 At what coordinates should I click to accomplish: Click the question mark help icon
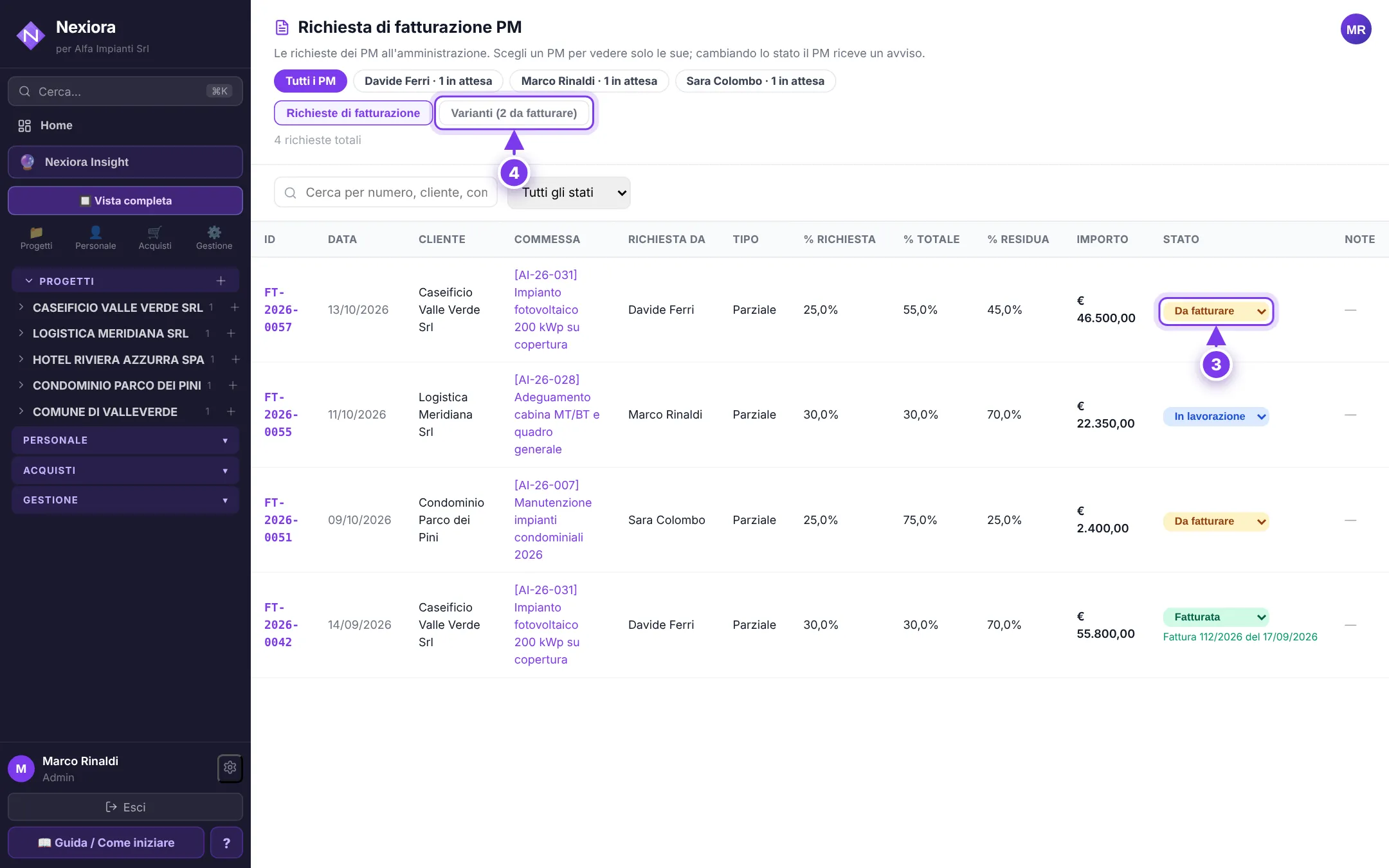coord(226,842)
